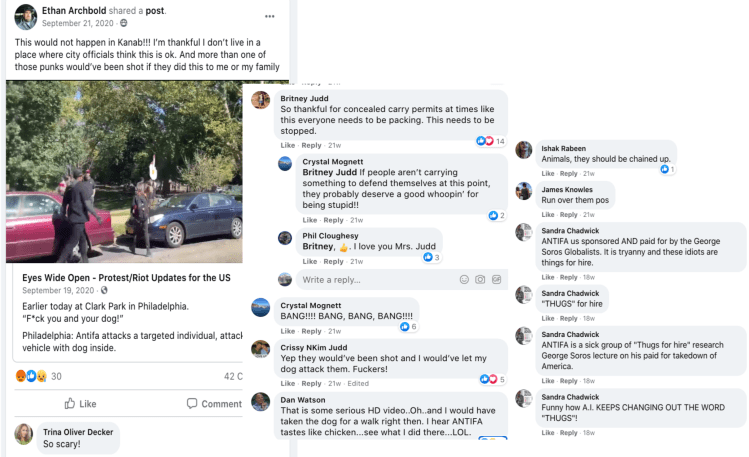The image size is (749, 457).
Task: Click the thumbs-up Like button under the post
Action: coord(80,404)
